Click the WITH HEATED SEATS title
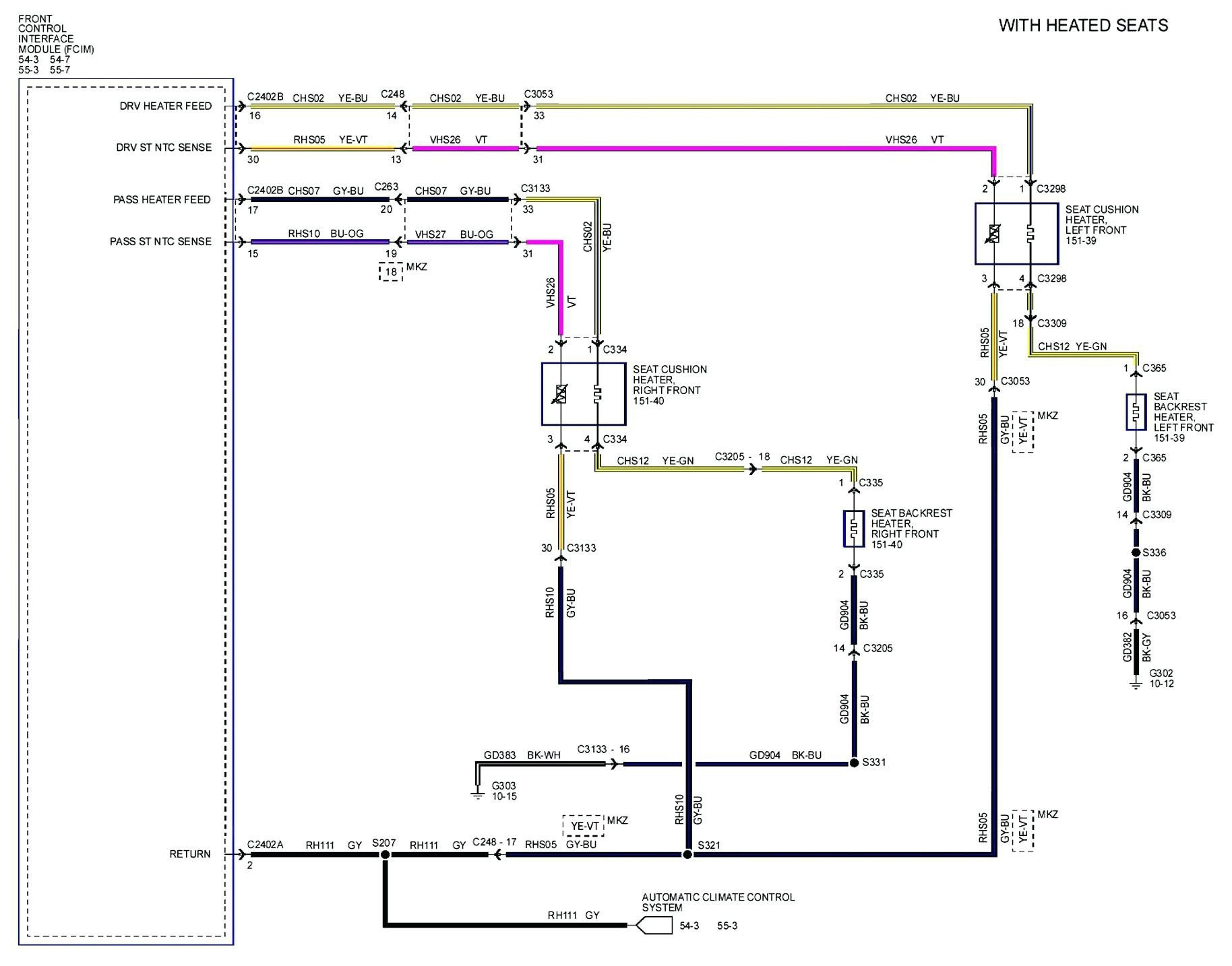Viewport: 1232px width, 966px height. tap(1083, 26)
